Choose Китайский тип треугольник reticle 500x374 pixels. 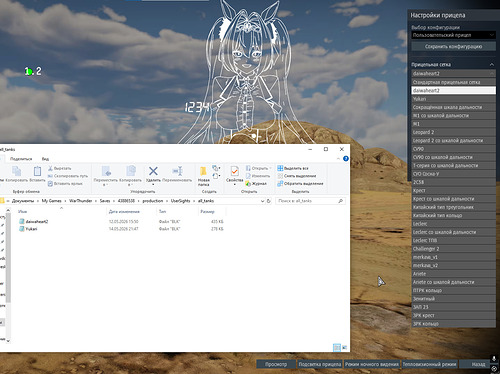(x=453, y=207)
